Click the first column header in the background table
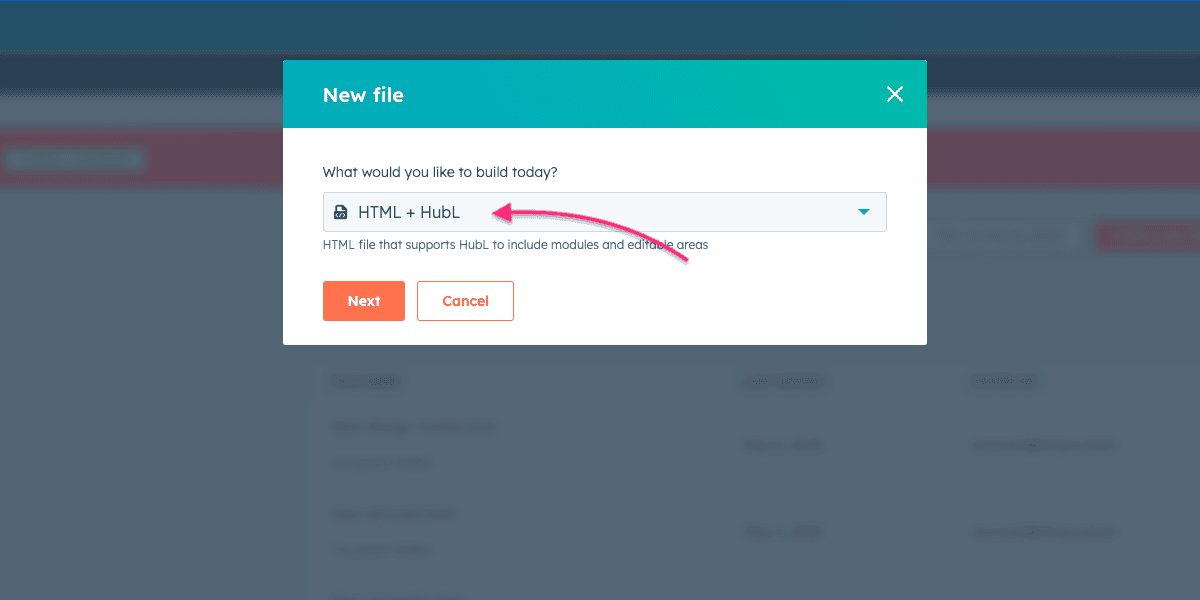Screen dimensions: 1200x600 pyautogui.click(x=365, y=381)
